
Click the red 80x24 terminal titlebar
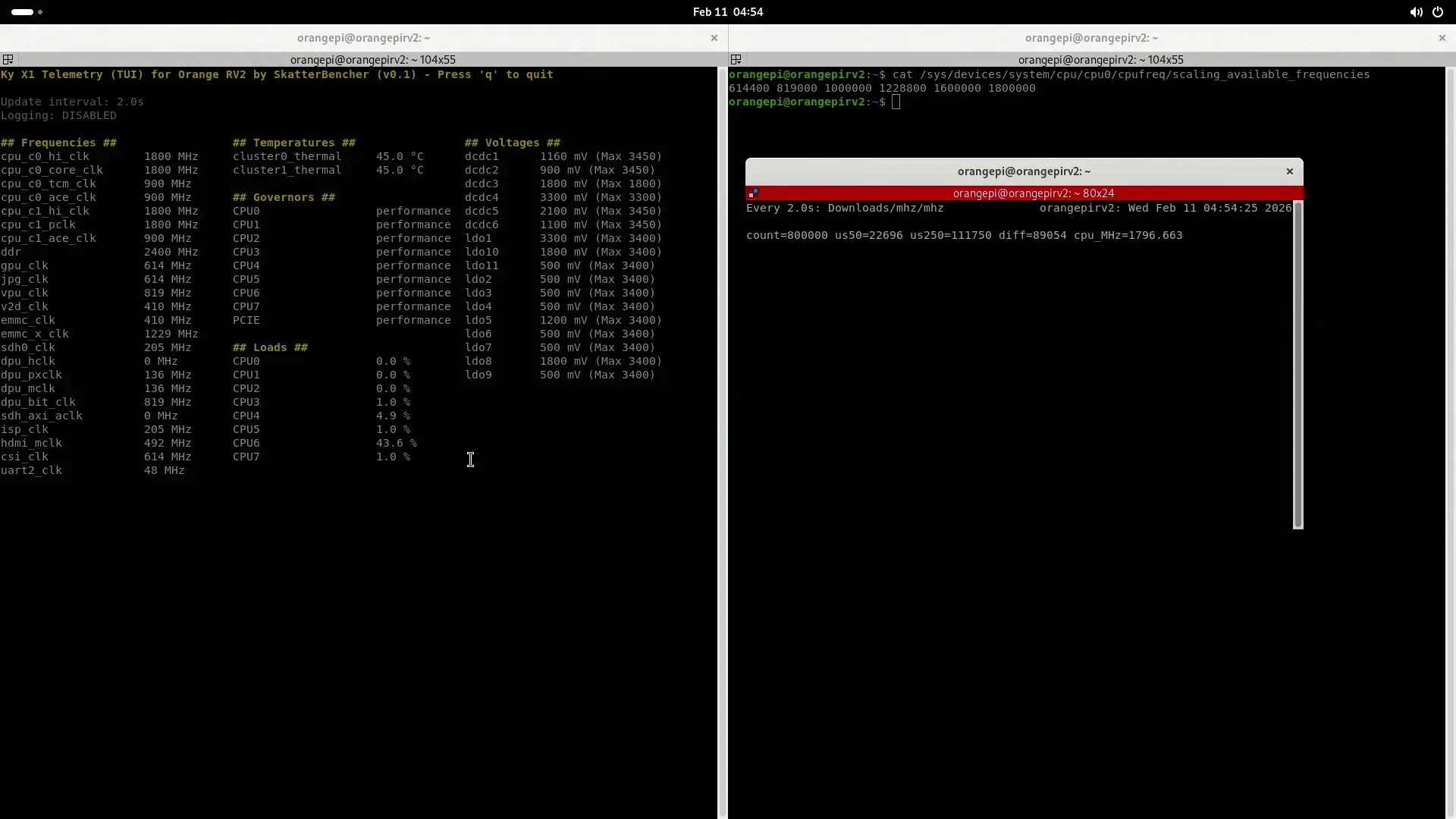(x=1033, y=193)
